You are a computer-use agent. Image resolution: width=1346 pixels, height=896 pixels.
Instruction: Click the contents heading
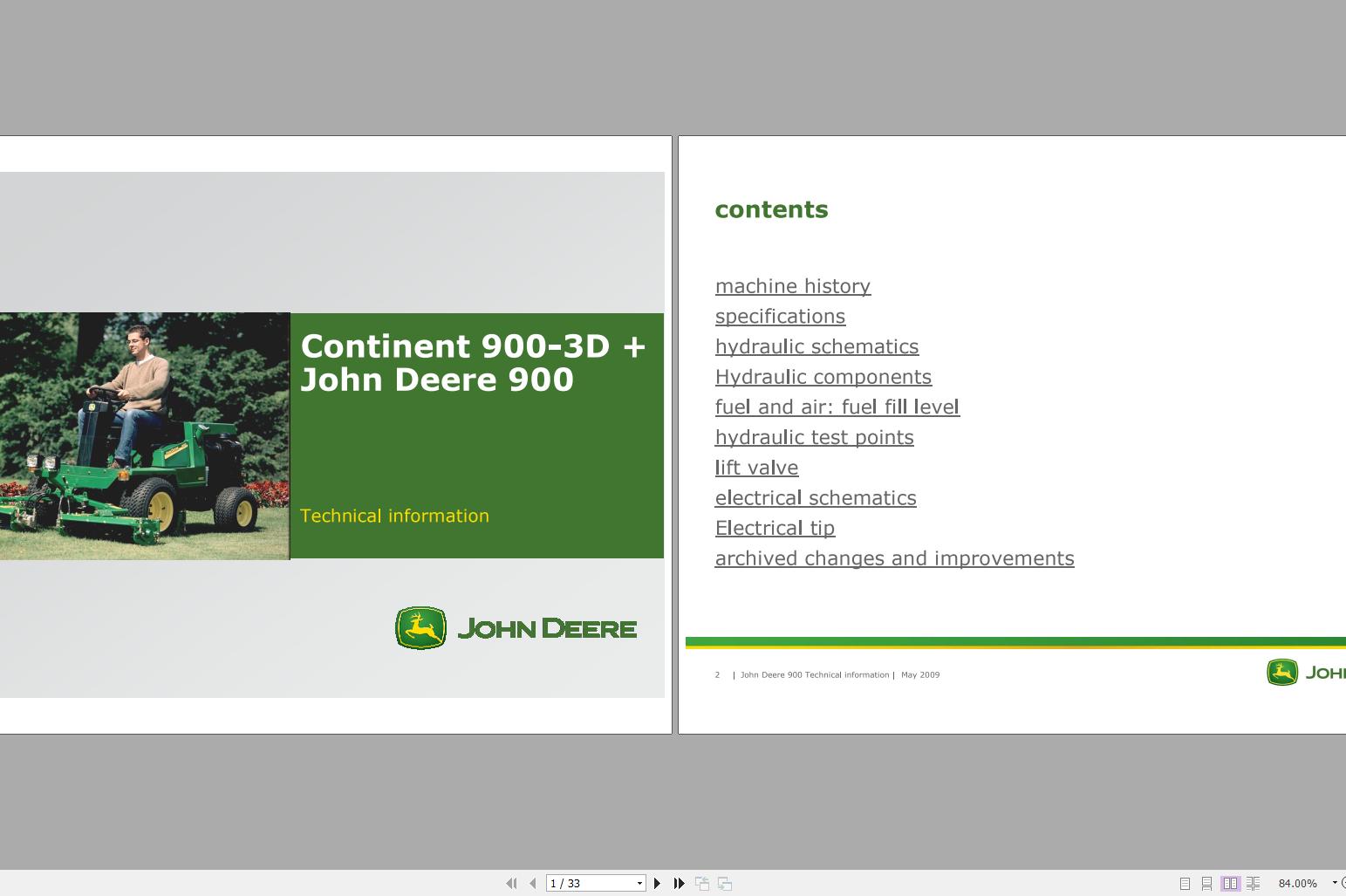coord(772,209)
